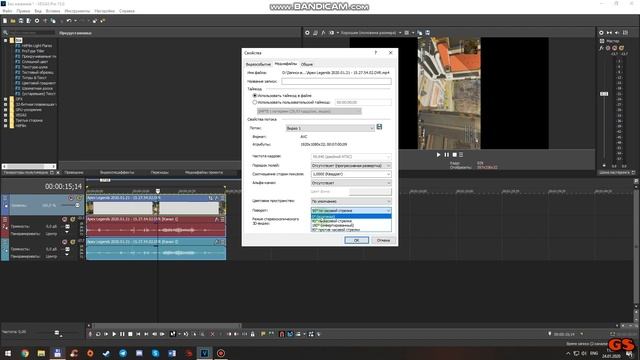Open the color space (Цветовое пространство) dropdown
640x360 pixels.
[x=351, y=201]
